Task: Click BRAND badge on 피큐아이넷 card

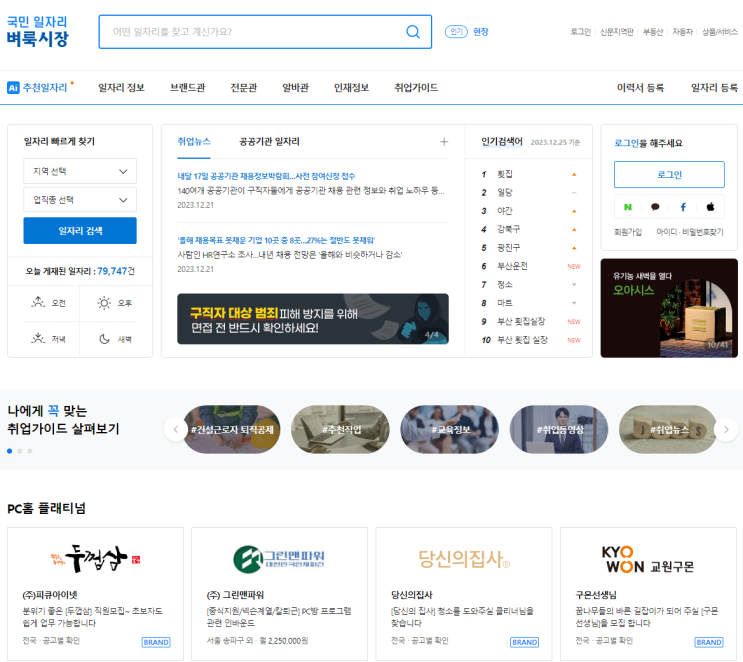Action: (156, 642)
